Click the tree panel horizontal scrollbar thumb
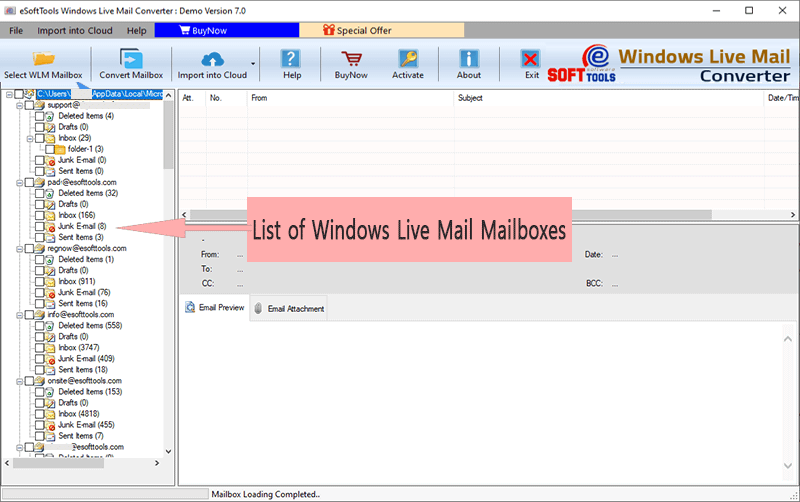The height and width of the screenshot is (502, 800). click(x=58, y=463)
